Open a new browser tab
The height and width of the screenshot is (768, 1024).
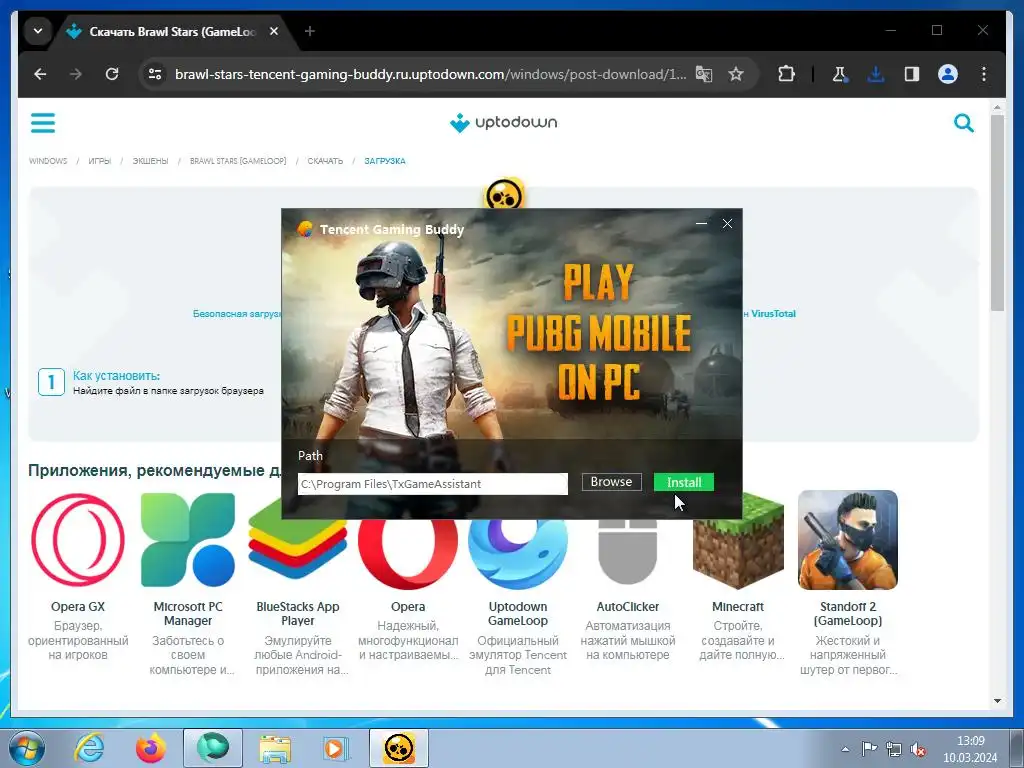tap(310, 31)
